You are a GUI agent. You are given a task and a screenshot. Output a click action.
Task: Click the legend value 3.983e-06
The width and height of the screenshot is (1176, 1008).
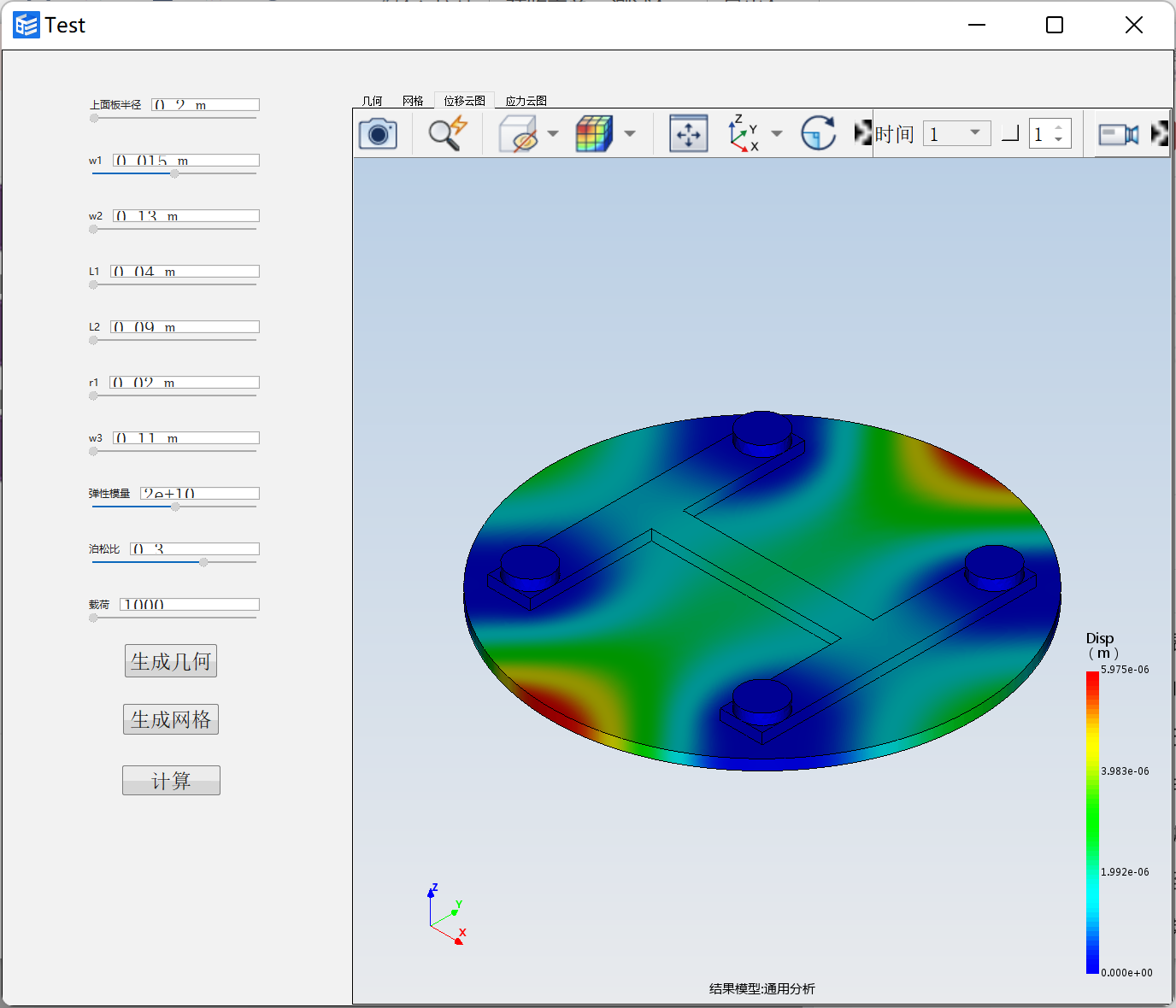point(1125,771)
